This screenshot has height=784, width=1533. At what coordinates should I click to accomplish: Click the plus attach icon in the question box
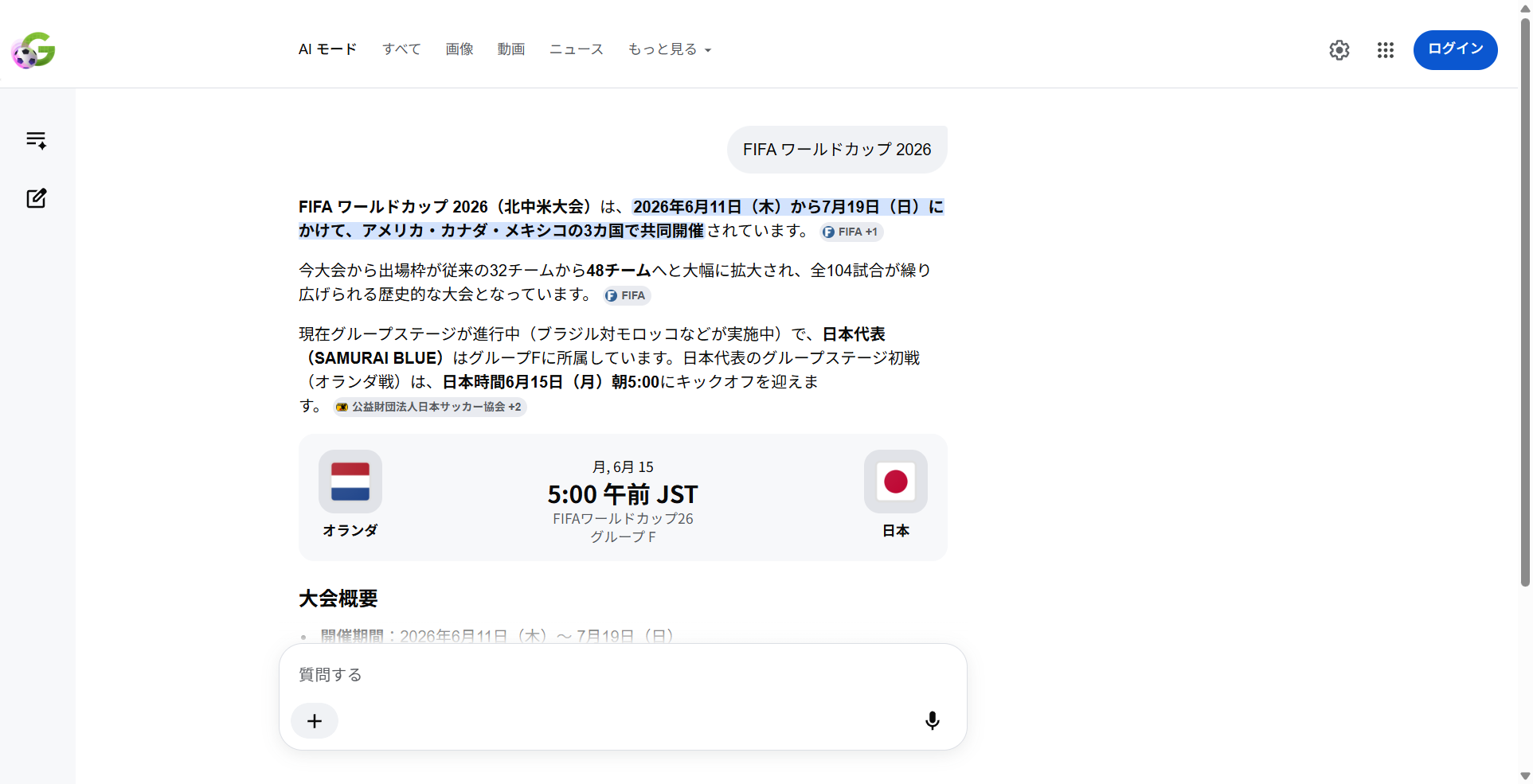tap(315, 721)
